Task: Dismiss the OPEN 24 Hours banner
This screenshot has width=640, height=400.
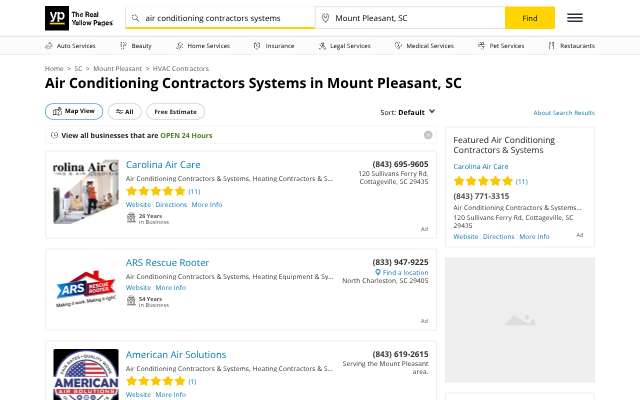Action: 428,135
